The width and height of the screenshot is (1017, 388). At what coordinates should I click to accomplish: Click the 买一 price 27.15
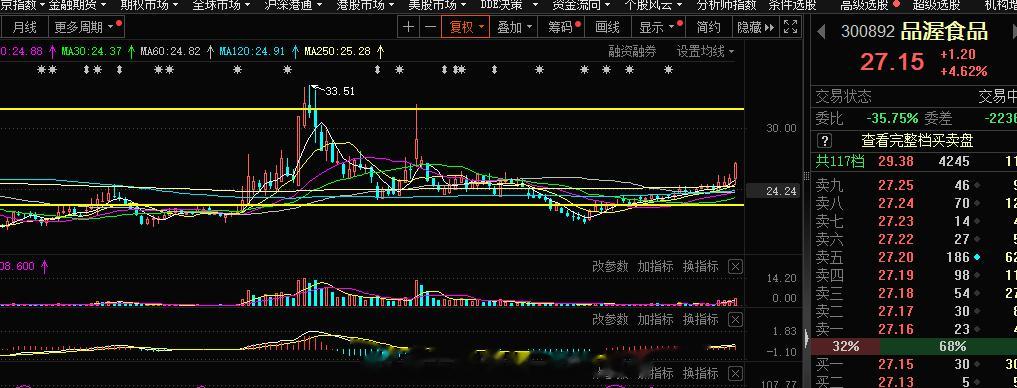pos(896,365)
